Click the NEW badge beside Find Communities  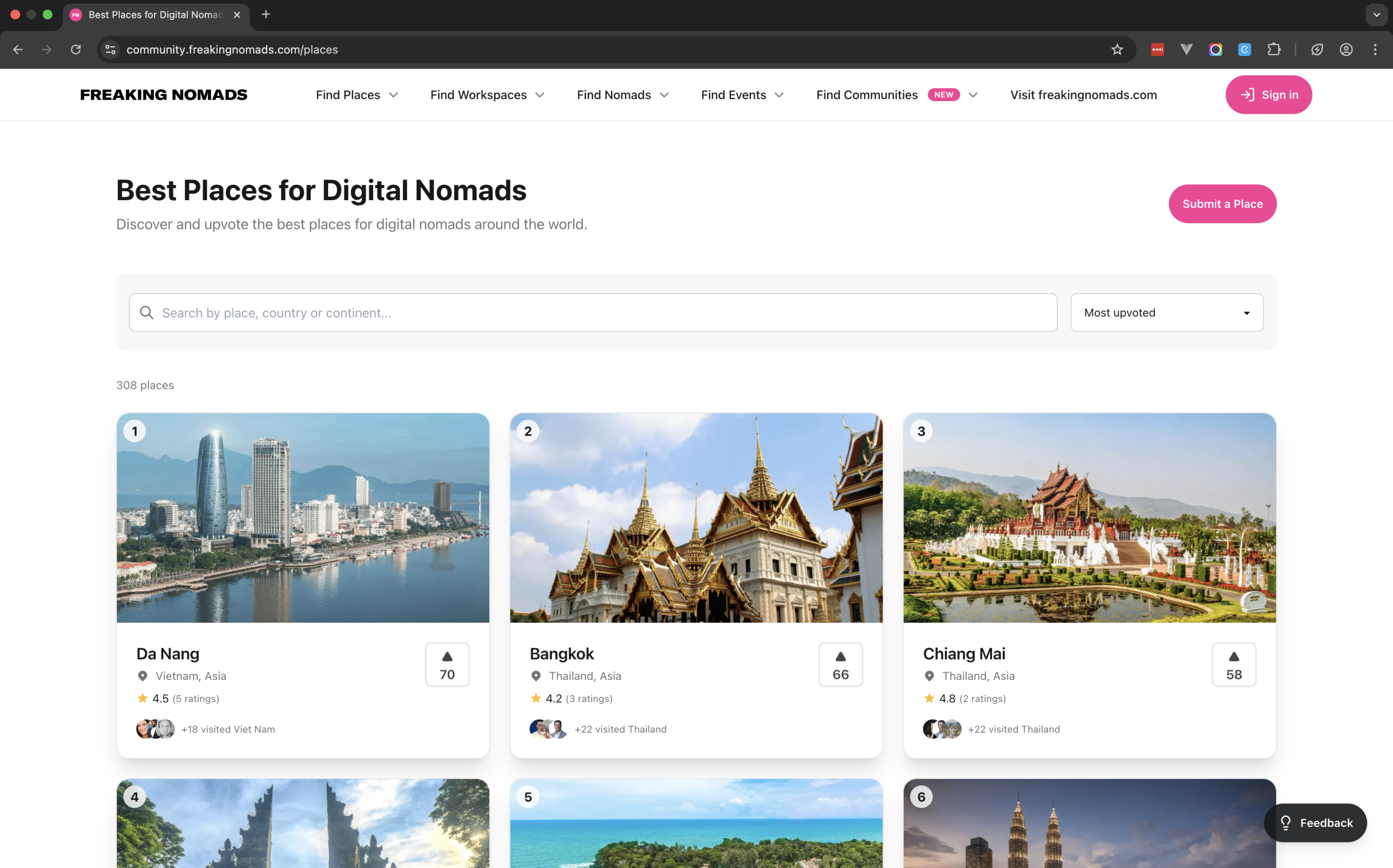[x=944, y=95]
